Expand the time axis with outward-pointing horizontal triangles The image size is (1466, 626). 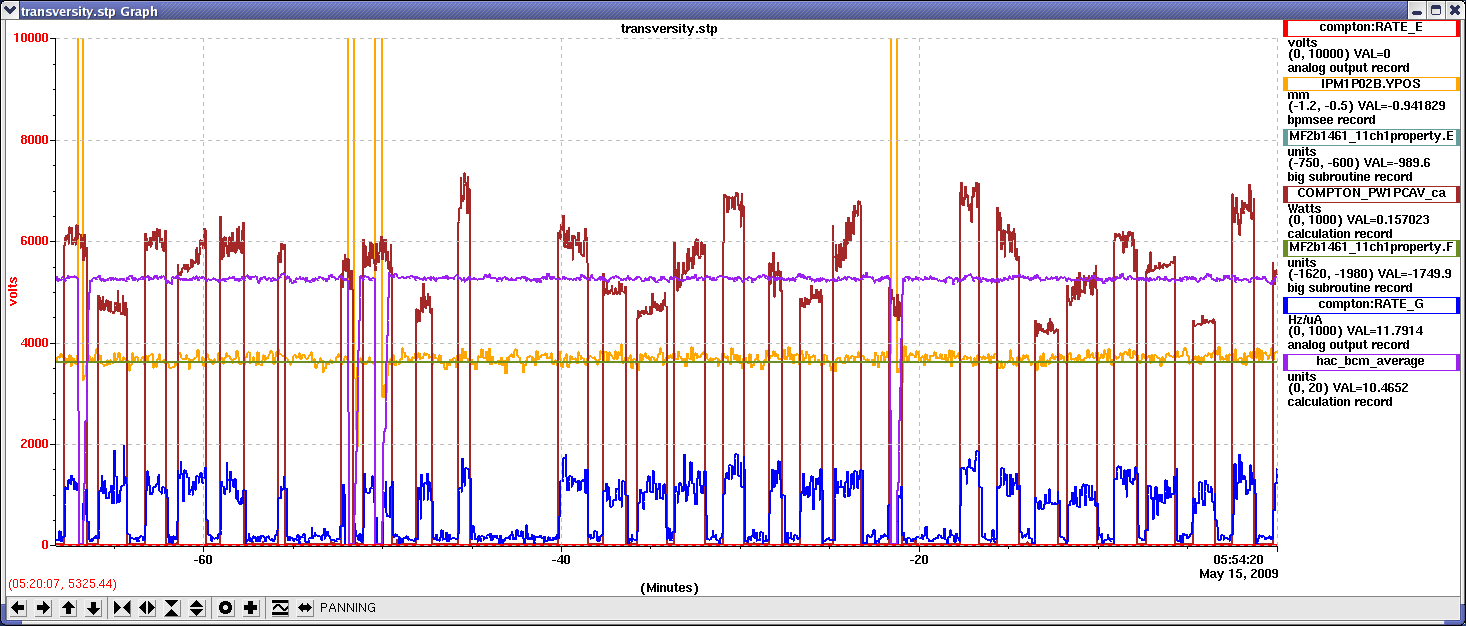point(147,608)
